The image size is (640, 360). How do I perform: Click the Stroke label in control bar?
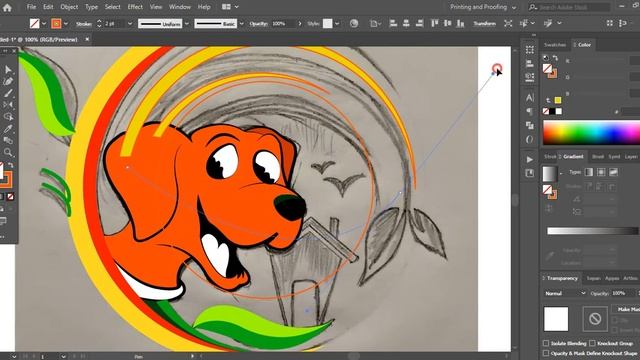click(84, 24)
